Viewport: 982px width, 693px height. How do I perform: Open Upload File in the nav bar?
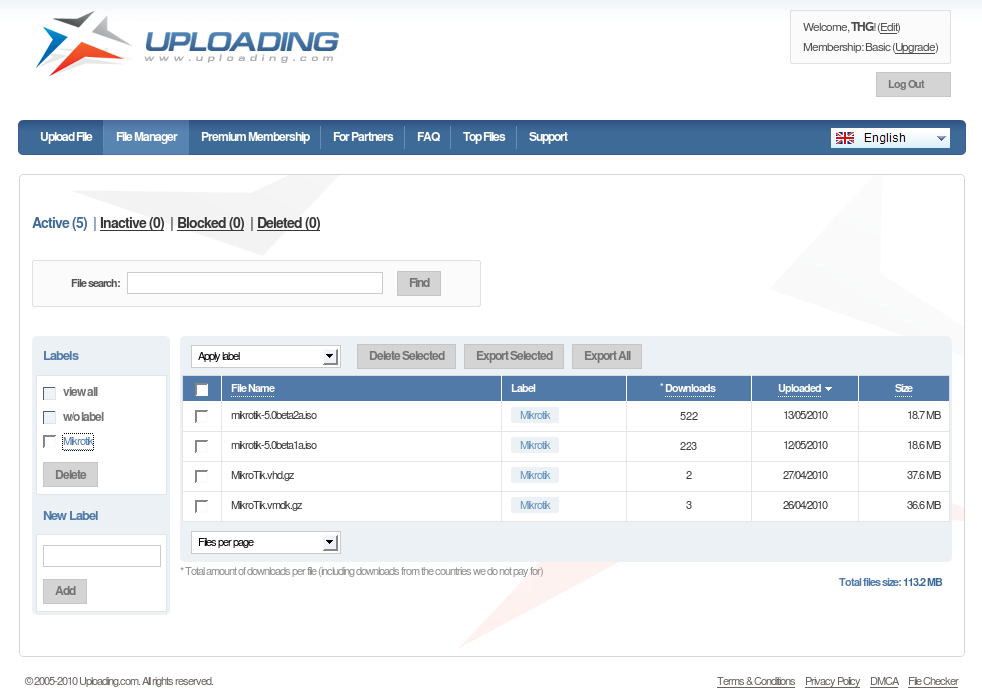(66, 136)
